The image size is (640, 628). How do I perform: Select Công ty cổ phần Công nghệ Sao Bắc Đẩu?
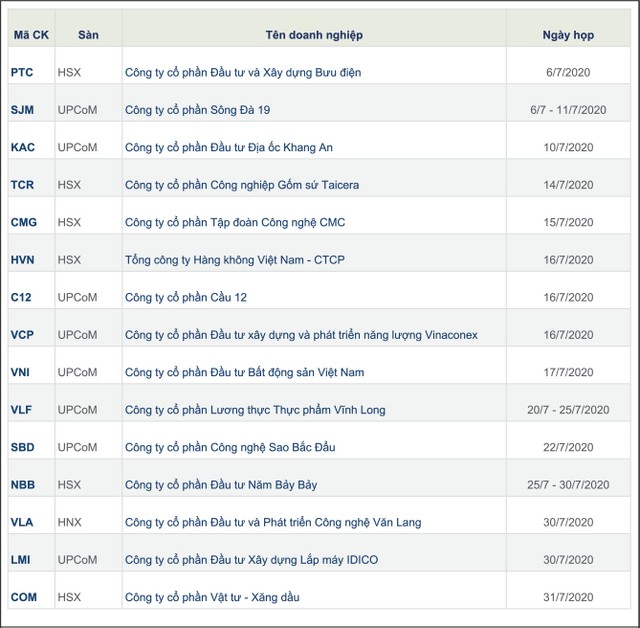(x=230, y=448)
